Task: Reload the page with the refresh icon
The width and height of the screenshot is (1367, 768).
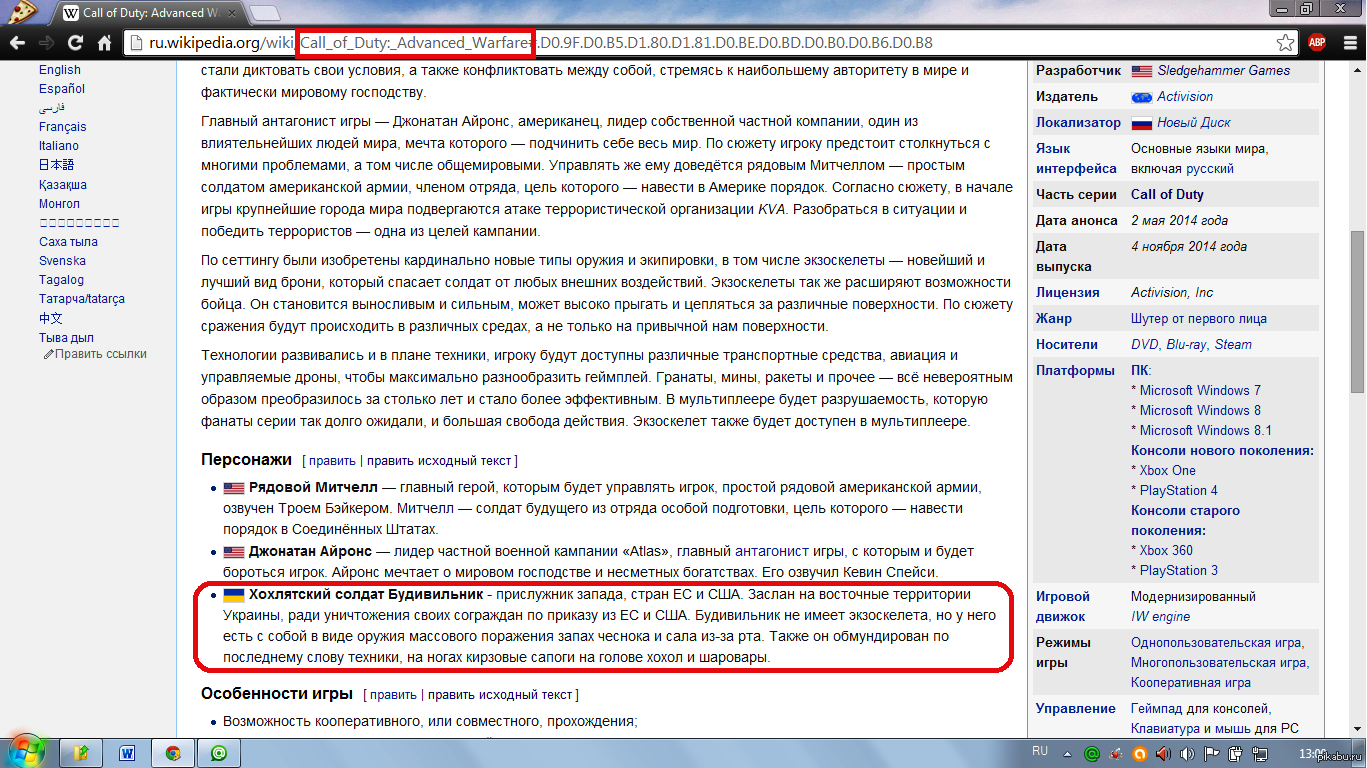Action: click(x=75, y=43)
